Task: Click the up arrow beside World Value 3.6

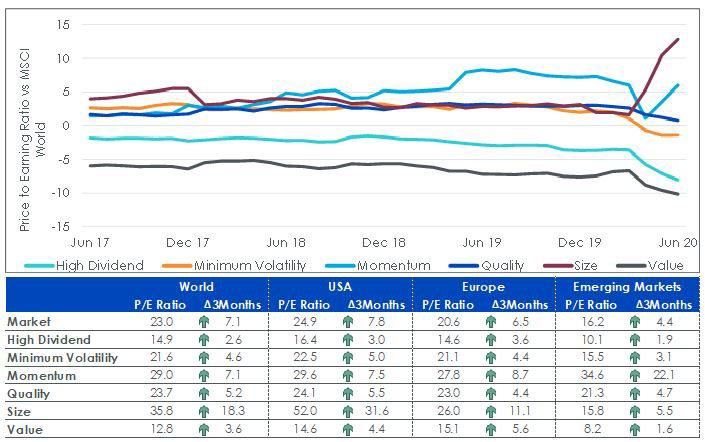Action: pyautogui.click(x=204, y=429)
